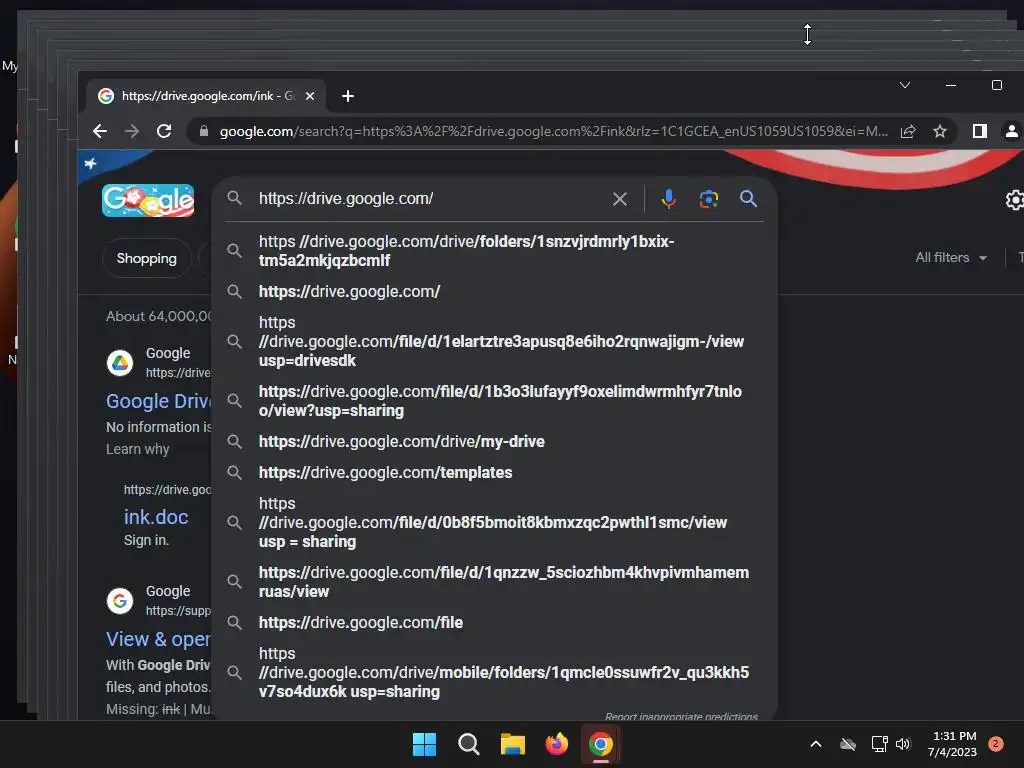
Task: Click the https://drive.goo URL above ink.doc
Action: coord(167,490)
